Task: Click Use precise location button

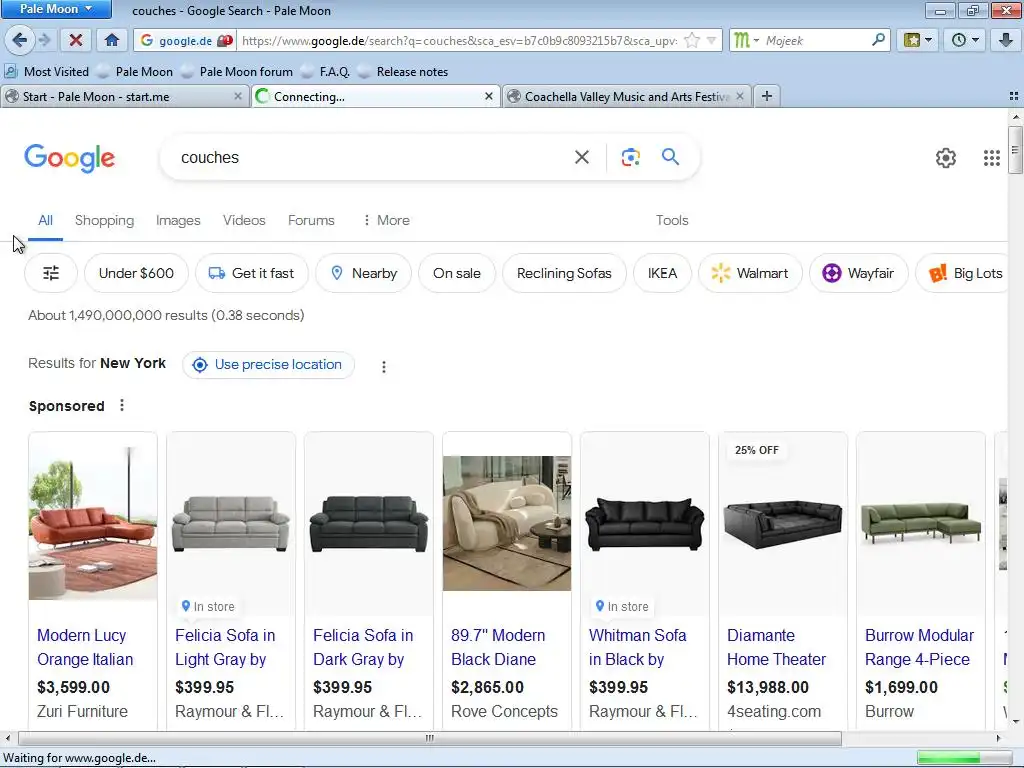Action: (268, 364)
